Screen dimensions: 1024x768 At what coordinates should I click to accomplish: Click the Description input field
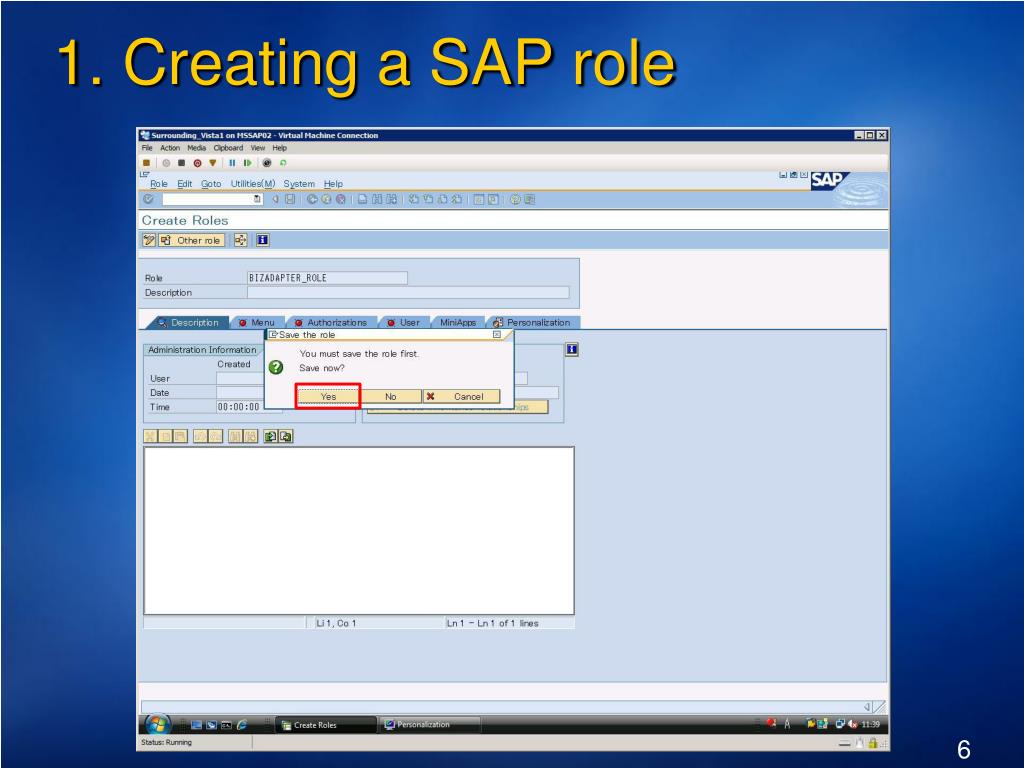(408, 293)
